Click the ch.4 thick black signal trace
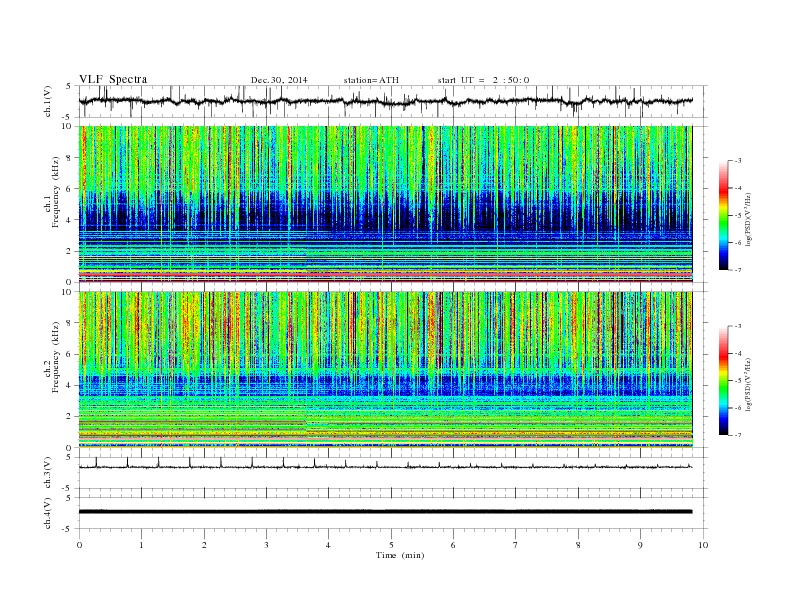The height and width of the screenshot is (612, 792). 386,512
